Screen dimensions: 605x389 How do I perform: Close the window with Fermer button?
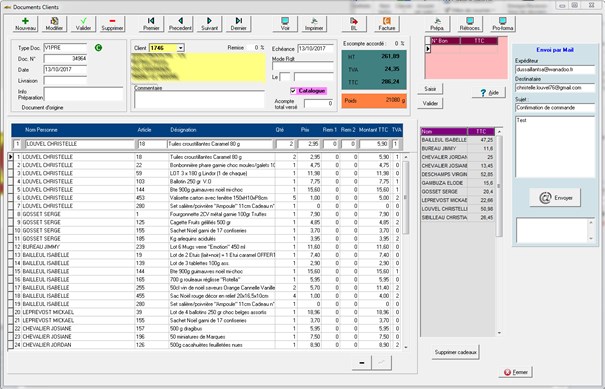click(x=516, y=372)
